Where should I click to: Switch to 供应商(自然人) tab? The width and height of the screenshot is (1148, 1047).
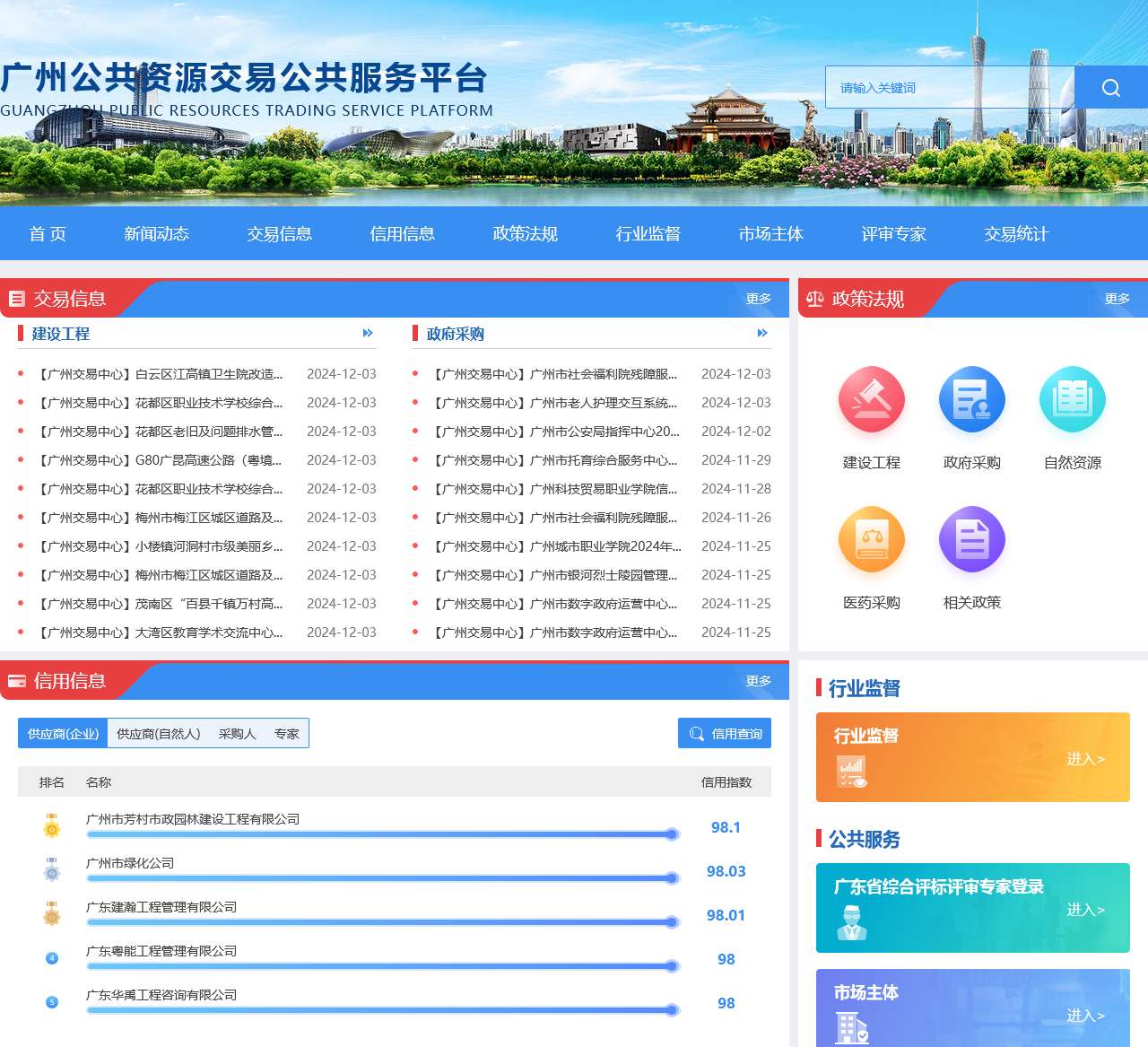(x=159, y=734)
